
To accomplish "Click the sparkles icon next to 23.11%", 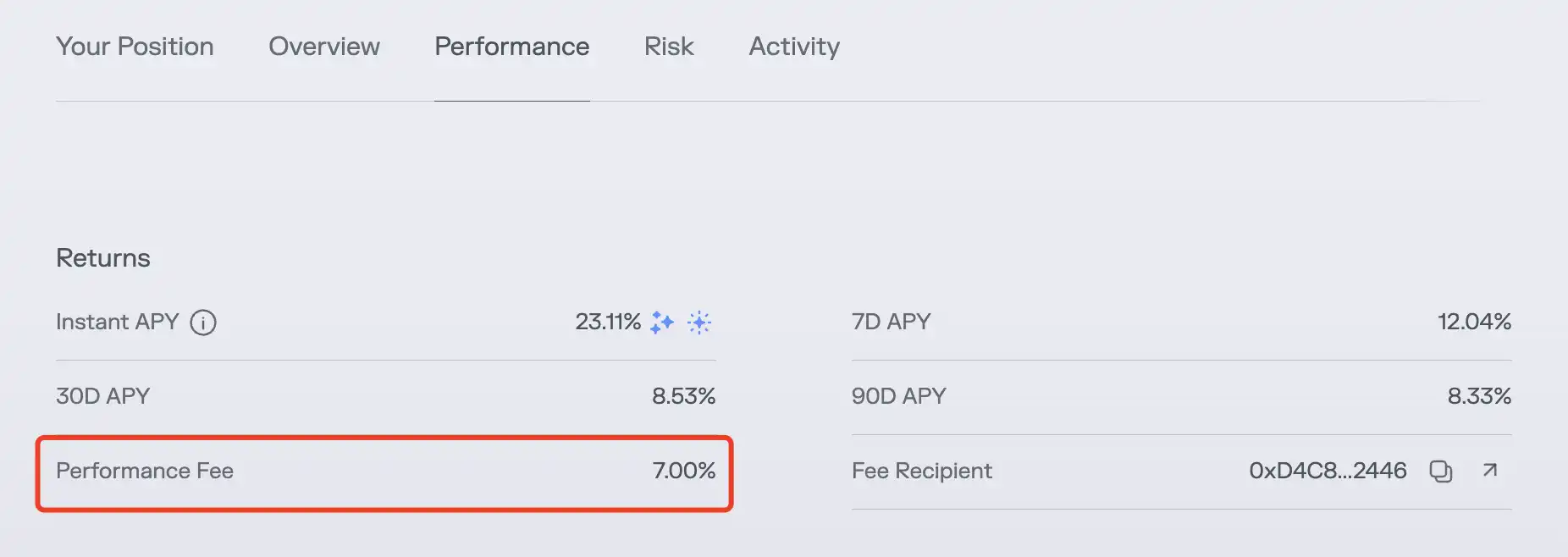I will tap(661, 322).
